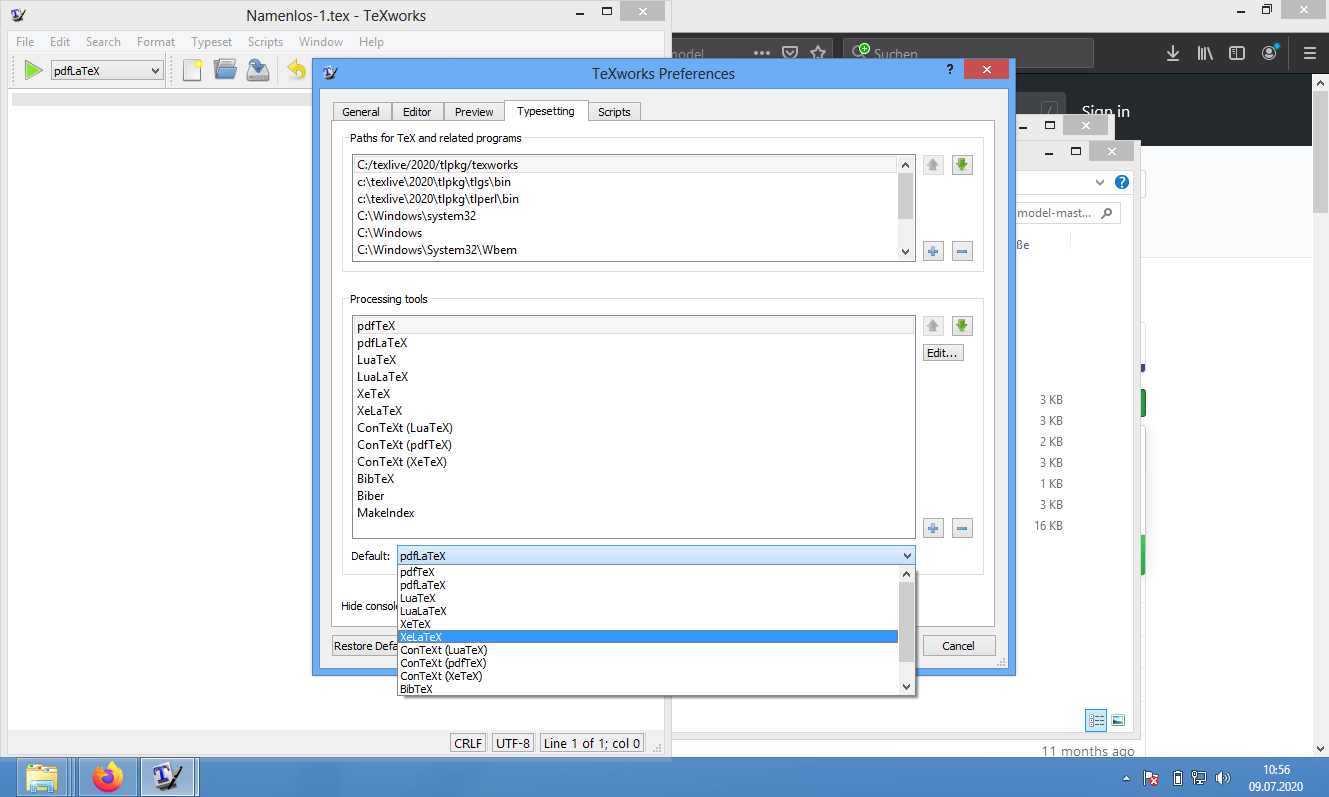The height and width of the screenshot is (797, 1329).
Task: Choose LuaTeX in the Default dropdown list
Action: click(648, 598)
